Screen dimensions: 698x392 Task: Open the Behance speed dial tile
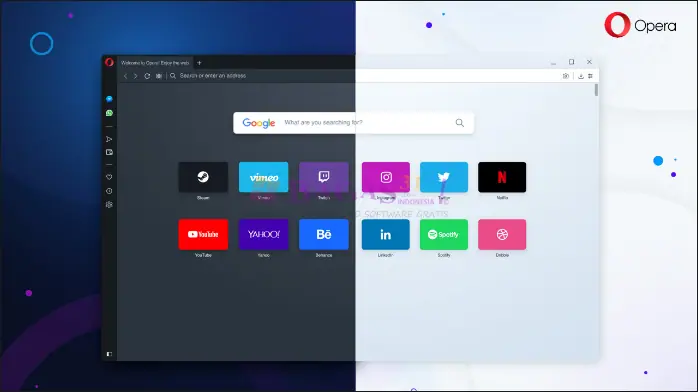click(x=324, y=234)
